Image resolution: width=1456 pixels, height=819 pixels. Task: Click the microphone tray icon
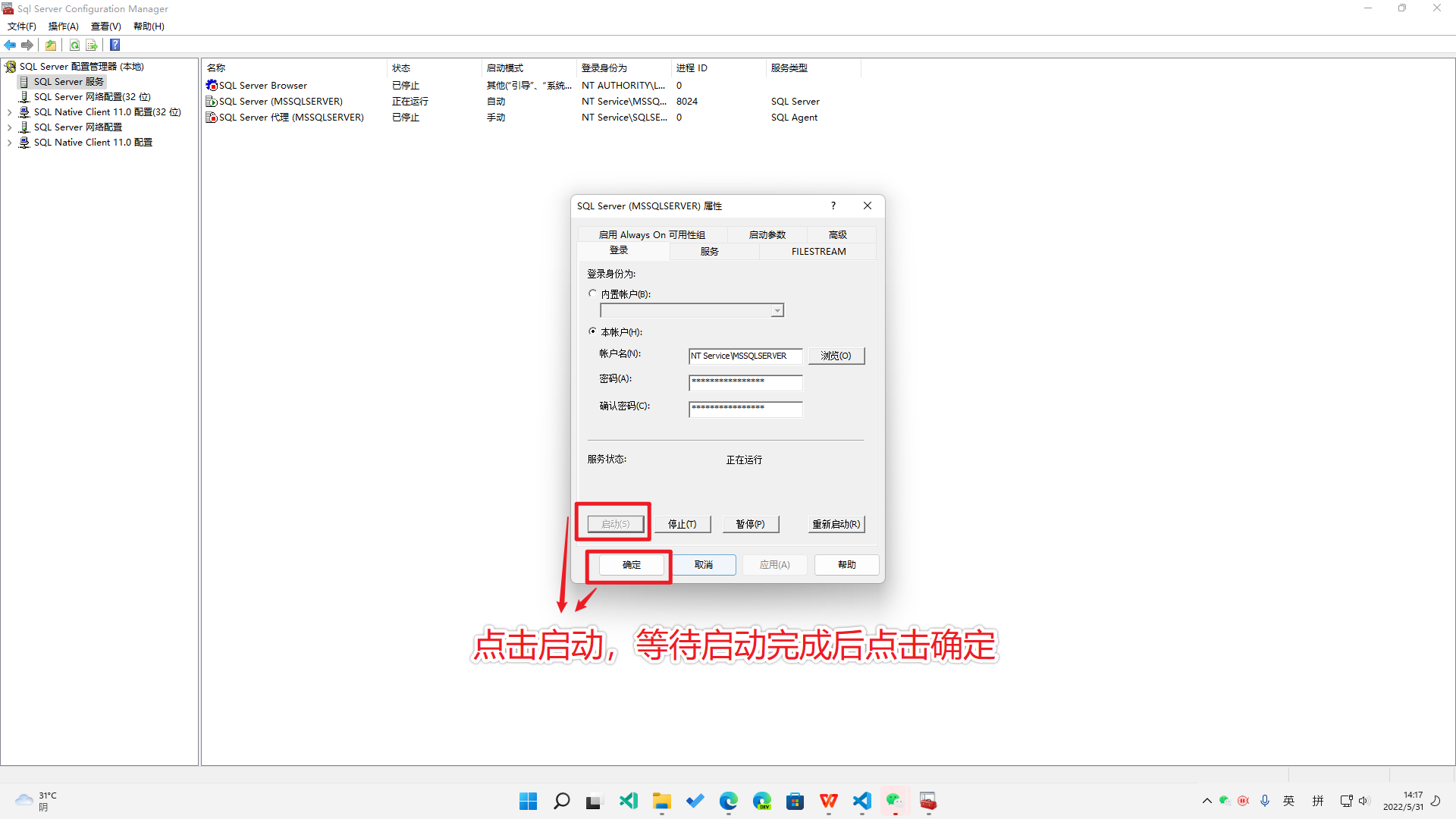tap(1265, 802)
